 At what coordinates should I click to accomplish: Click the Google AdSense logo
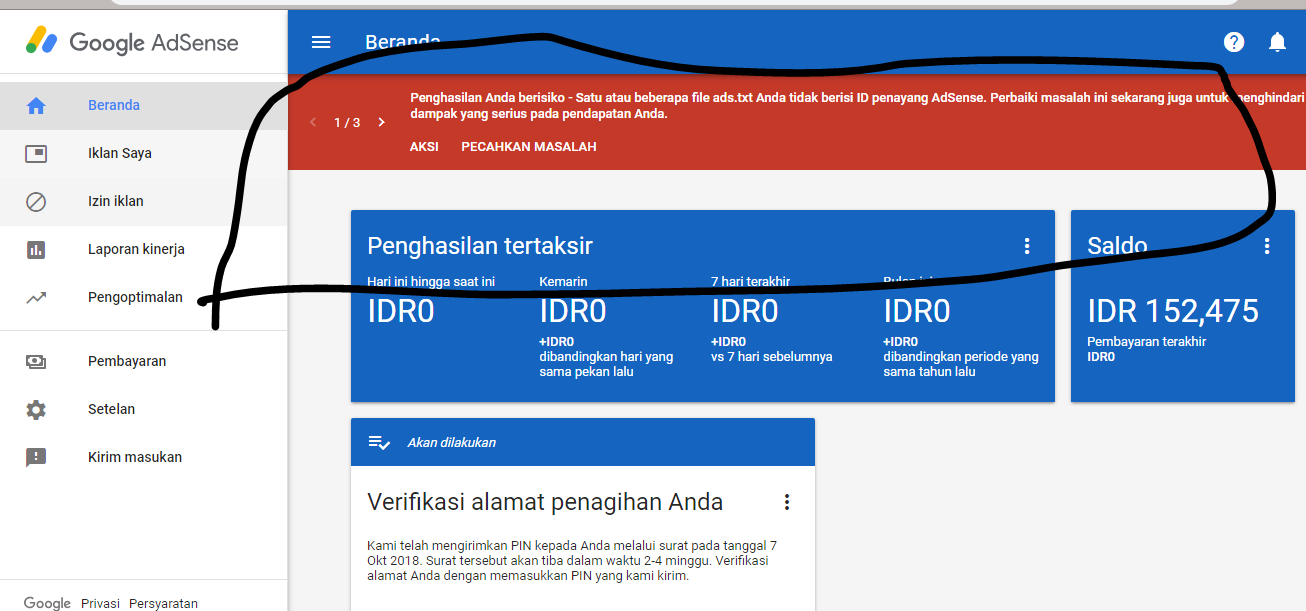(x=133, y=41)
